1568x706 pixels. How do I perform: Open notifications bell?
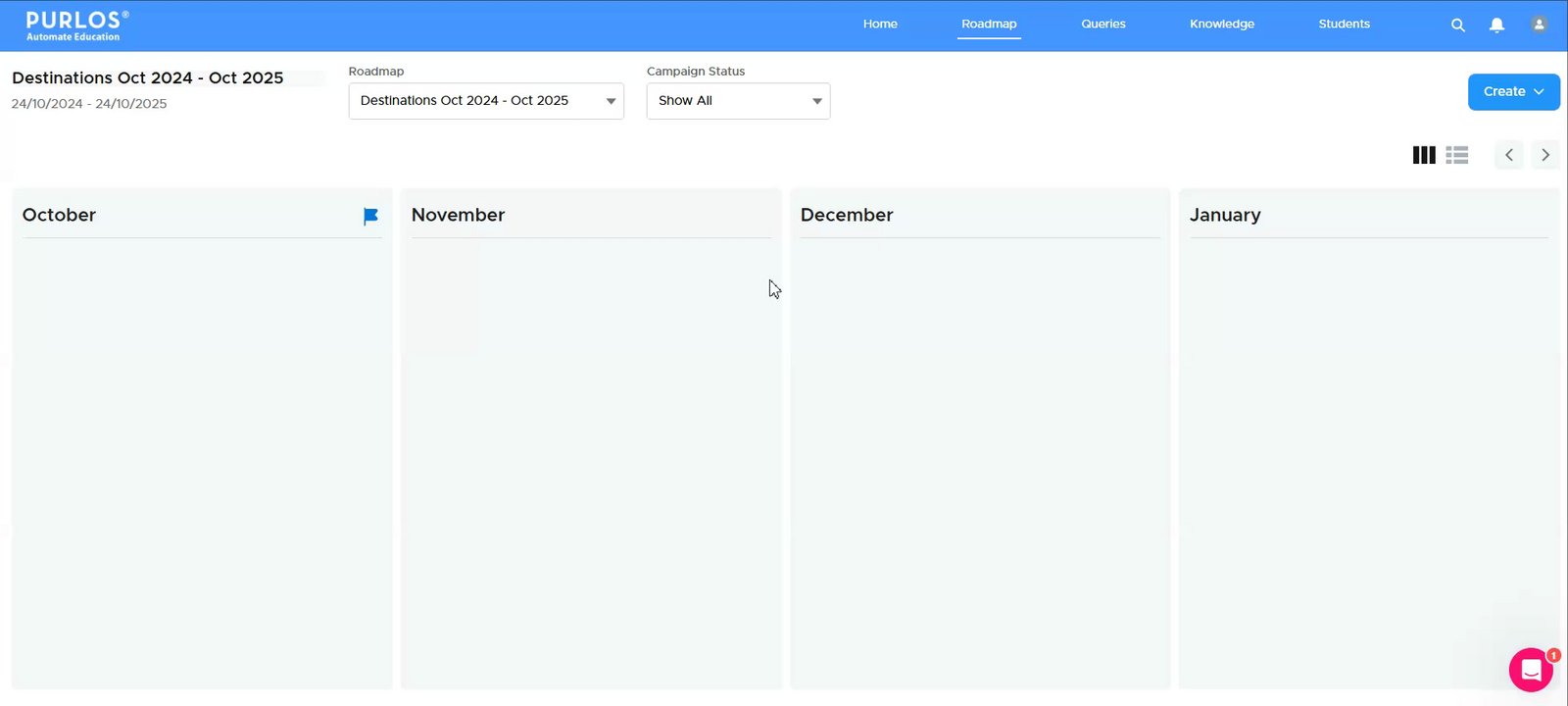1496,25
